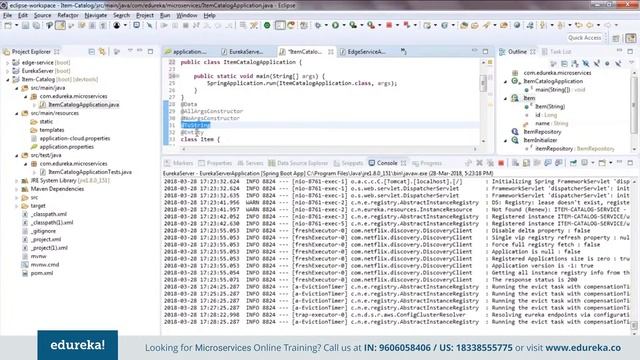Maximize the editor area
This screenshot has width=640, height=360.
[485, 51]
